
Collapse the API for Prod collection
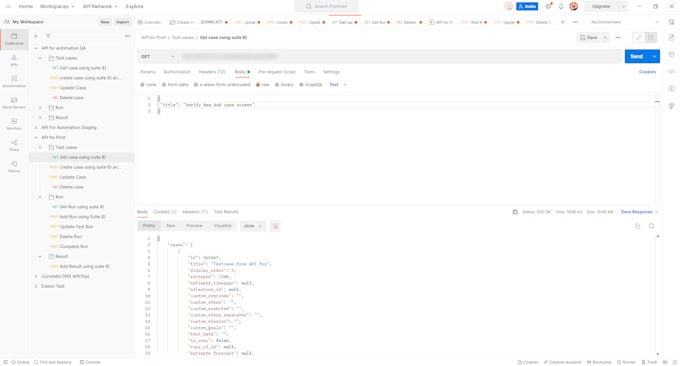(36, 137)
